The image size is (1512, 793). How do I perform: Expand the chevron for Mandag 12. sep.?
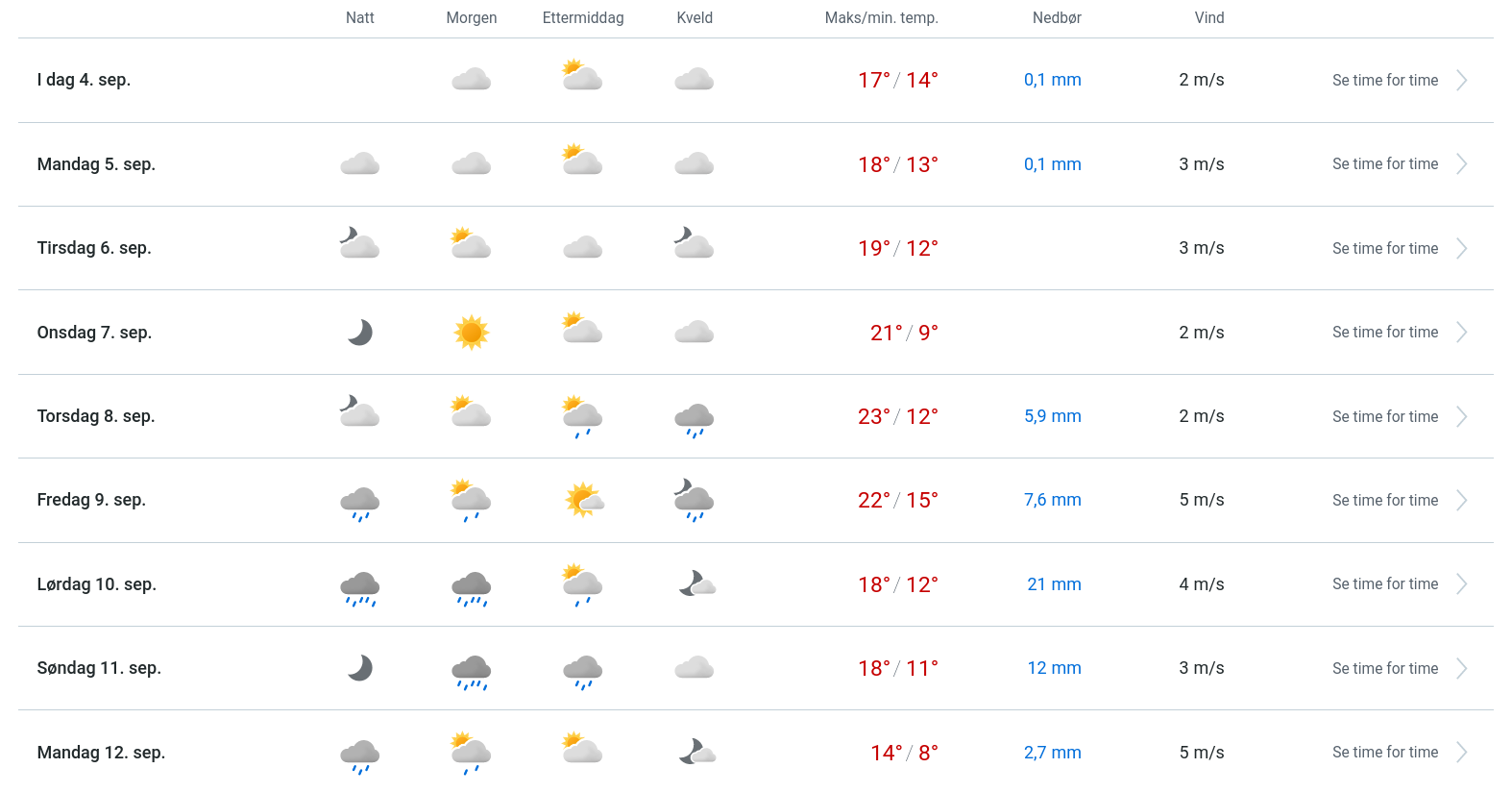tap(1461, 753)
